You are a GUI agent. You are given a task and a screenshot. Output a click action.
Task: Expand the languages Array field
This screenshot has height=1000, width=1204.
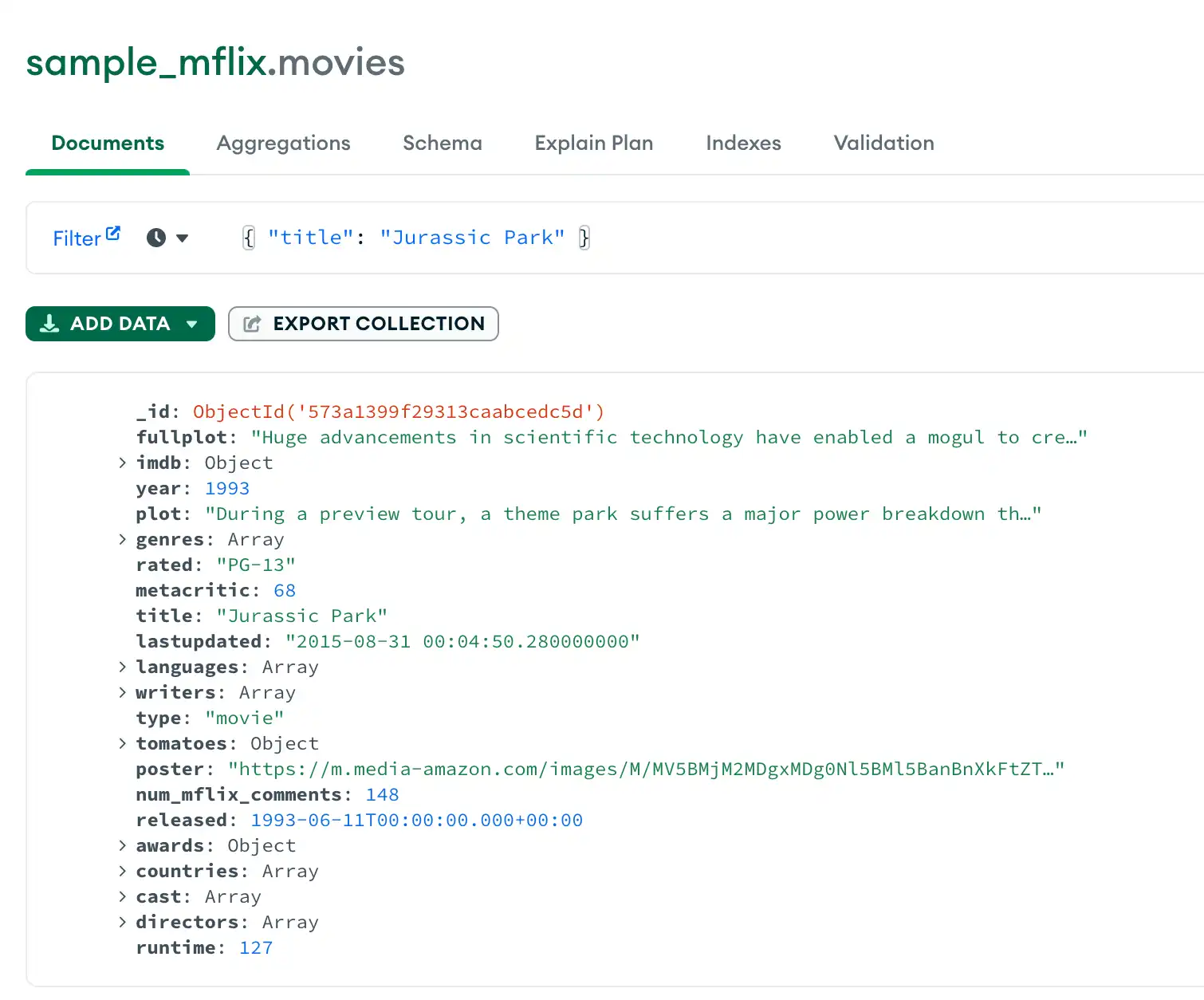pos(122,667)
